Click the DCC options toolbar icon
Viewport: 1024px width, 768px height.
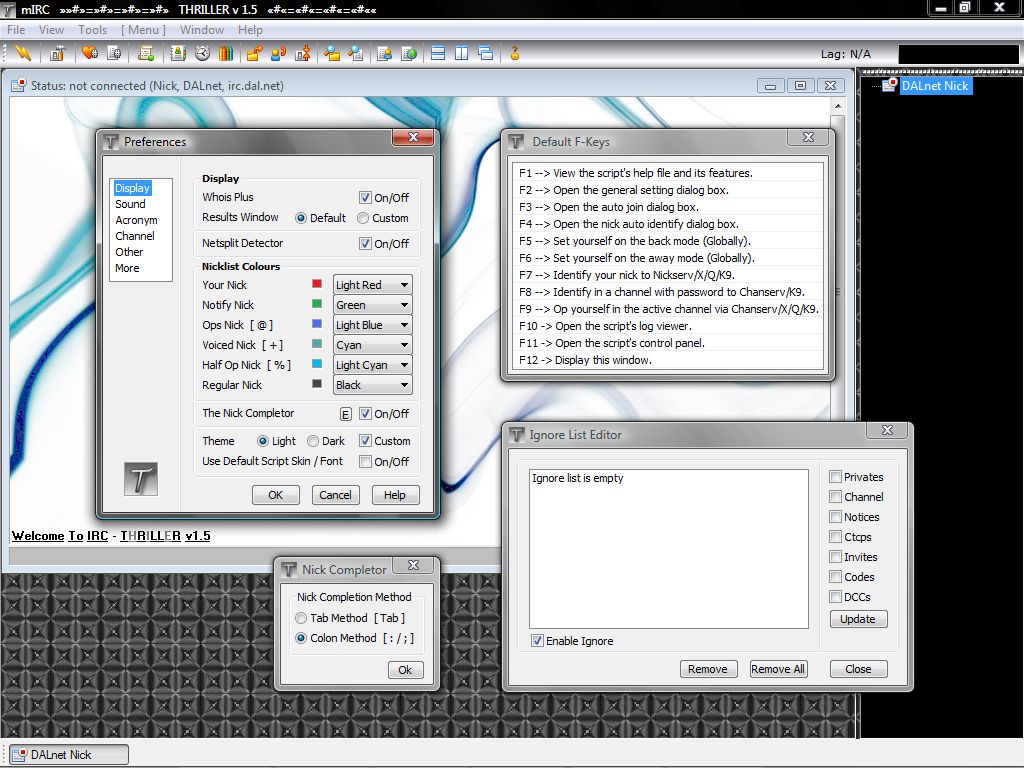pos(302,53)
